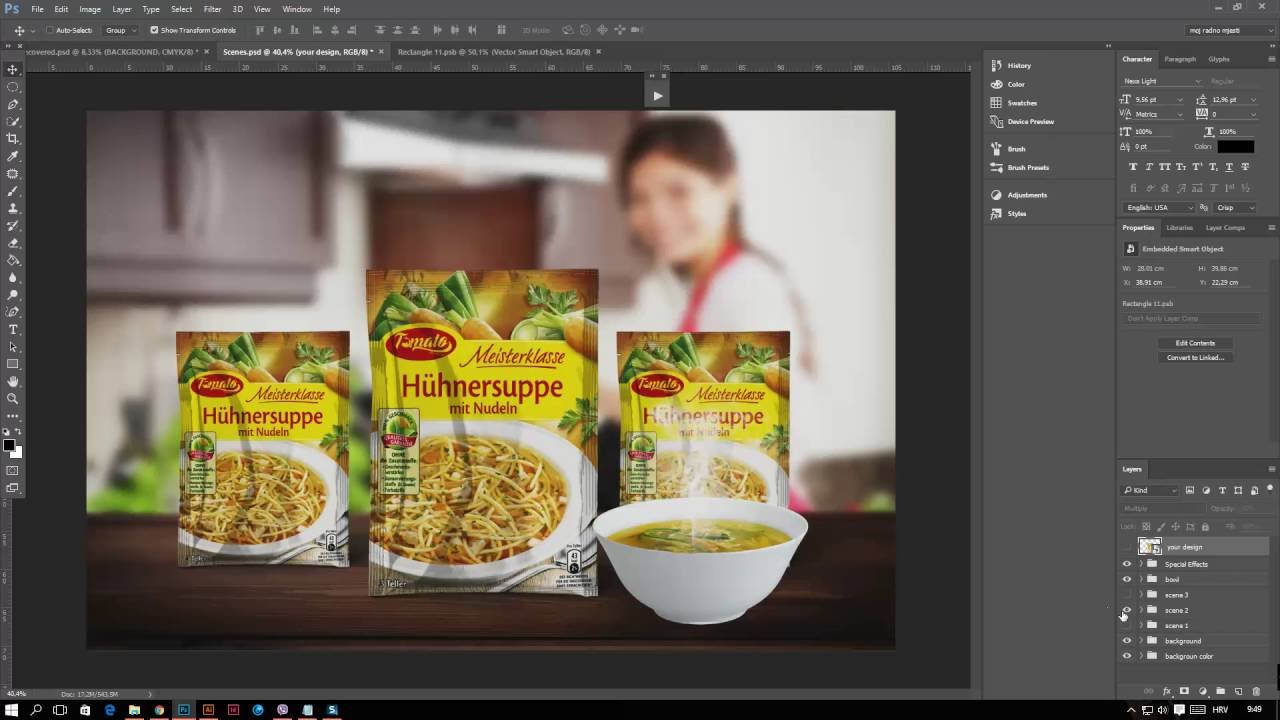Open the Kind layer filter dropdown
Screen dimensions: 1280x720
1151,490
